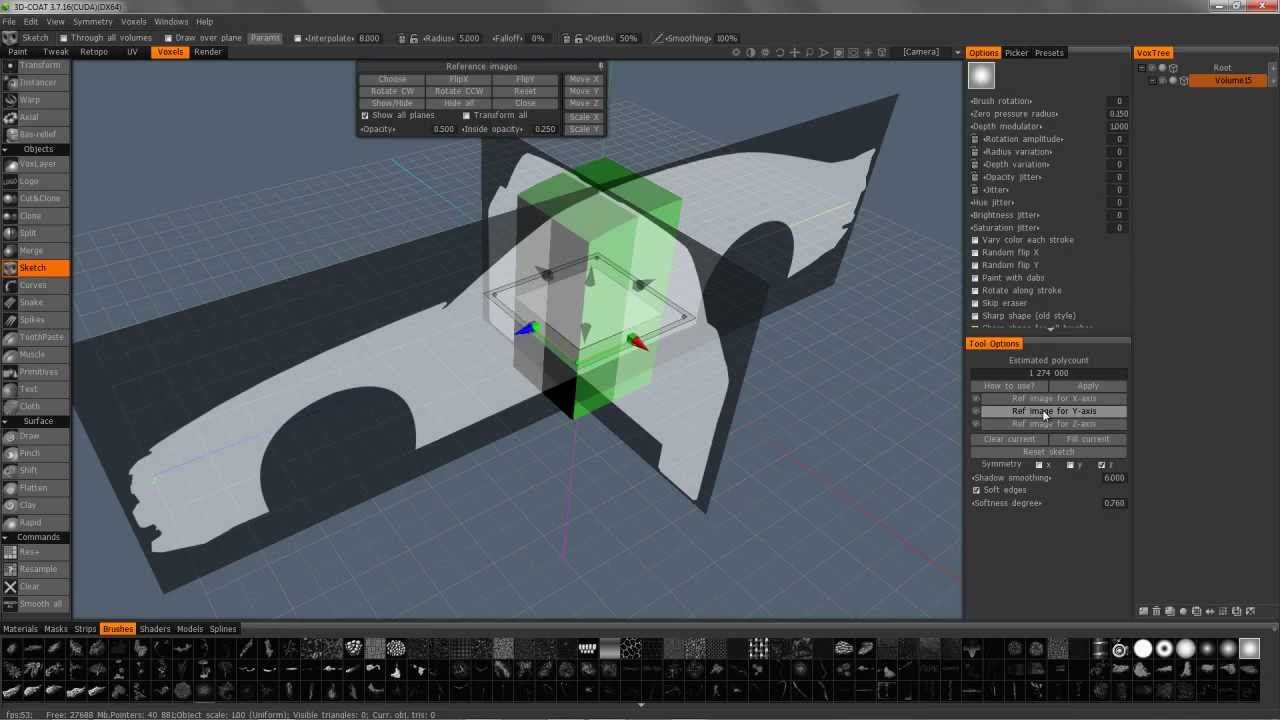Viewport: 1280px width, 720px height.
Task: Uncheck Soft edges option
Action: tap(976, 490)
